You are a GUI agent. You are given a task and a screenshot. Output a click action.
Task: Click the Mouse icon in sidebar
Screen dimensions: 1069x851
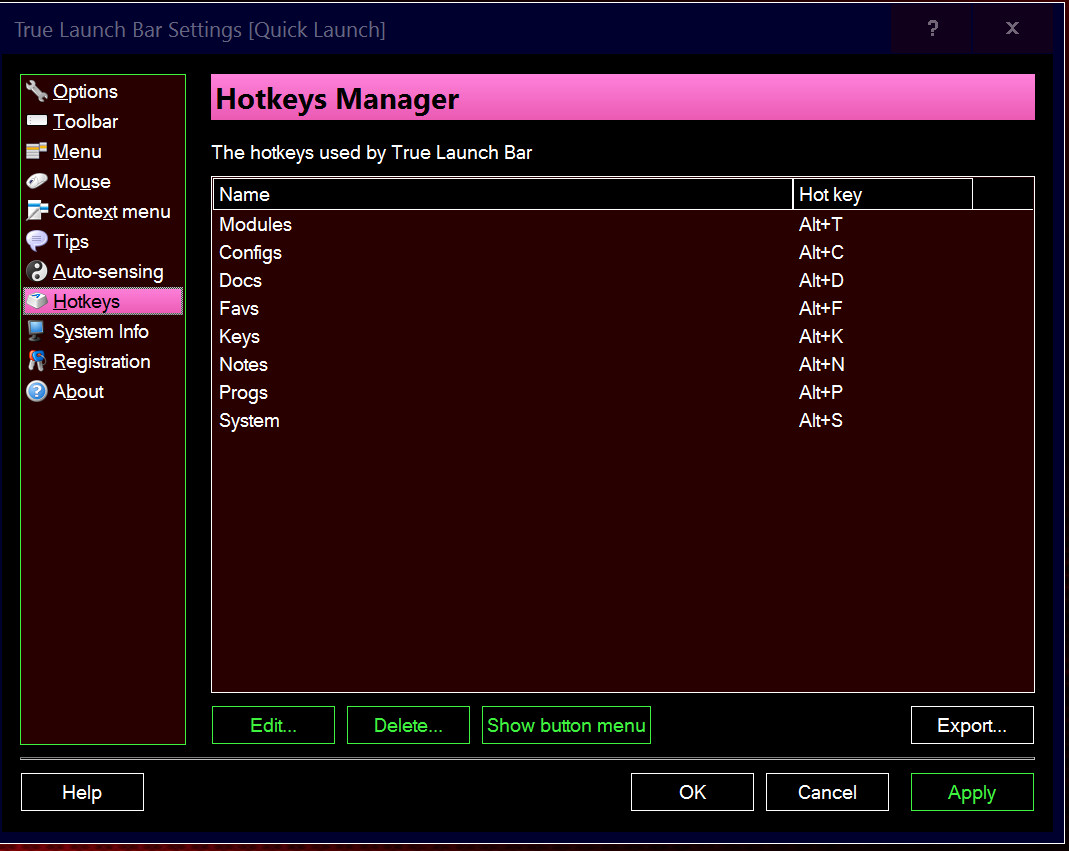click(37, 182)
